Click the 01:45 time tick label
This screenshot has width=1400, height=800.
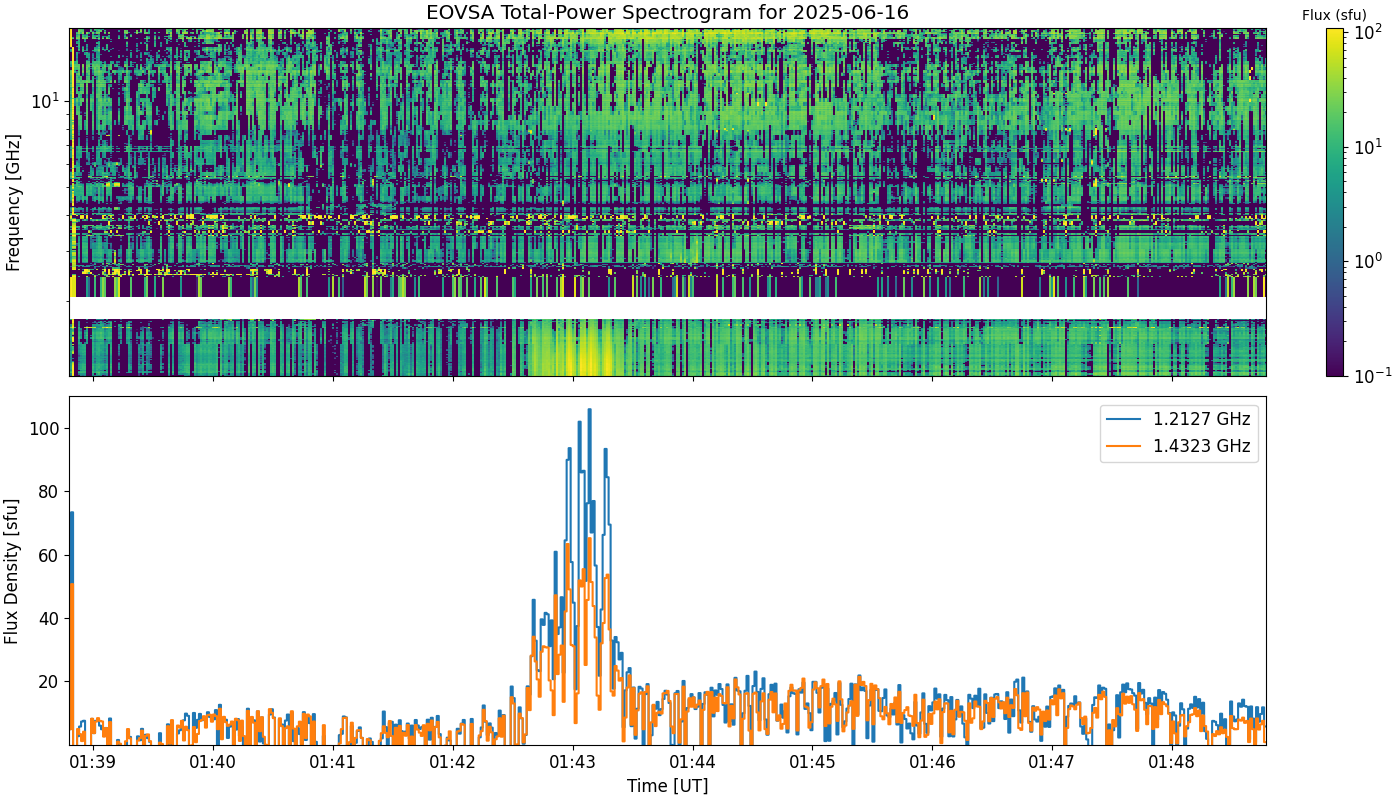pyautogui.click(x=812, y=763)
